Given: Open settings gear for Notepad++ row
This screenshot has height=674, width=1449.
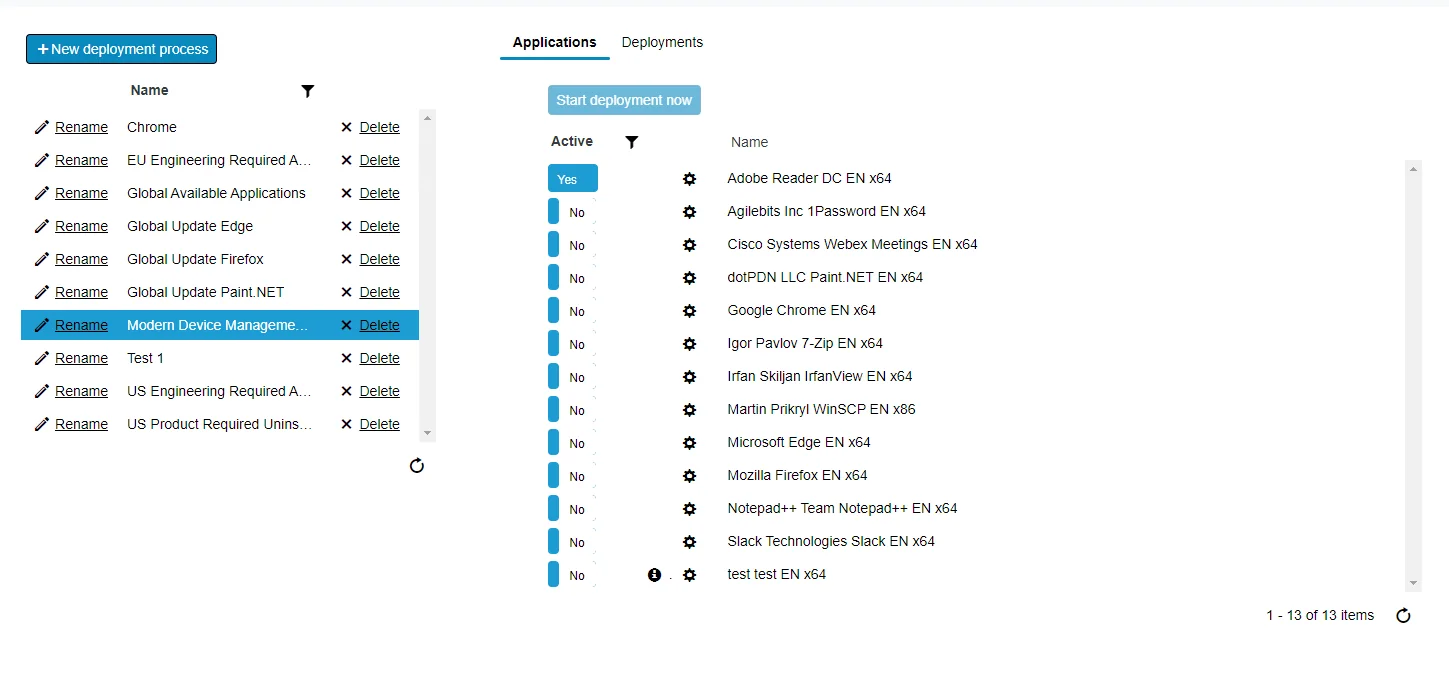Looking at the screenshot, I should click(x=689, y=509).
